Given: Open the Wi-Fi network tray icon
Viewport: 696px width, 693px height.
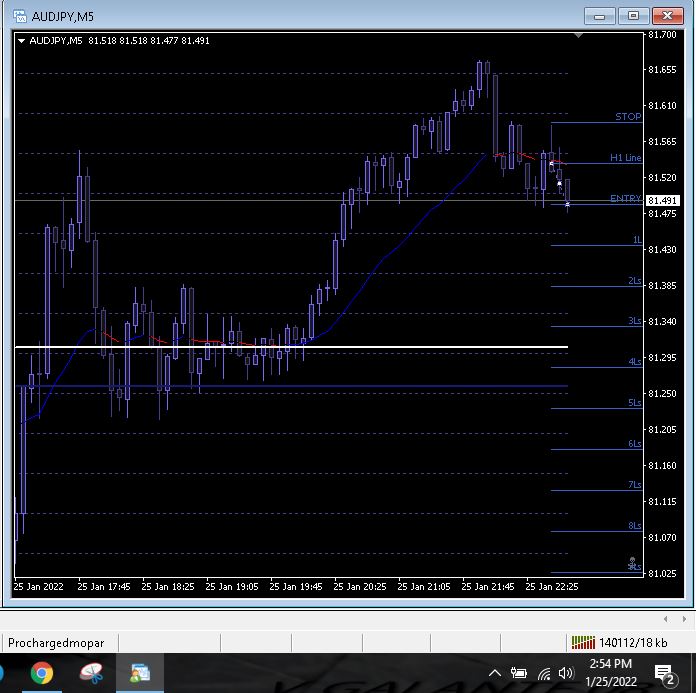Looking at the screenshot, I should 544,674.
